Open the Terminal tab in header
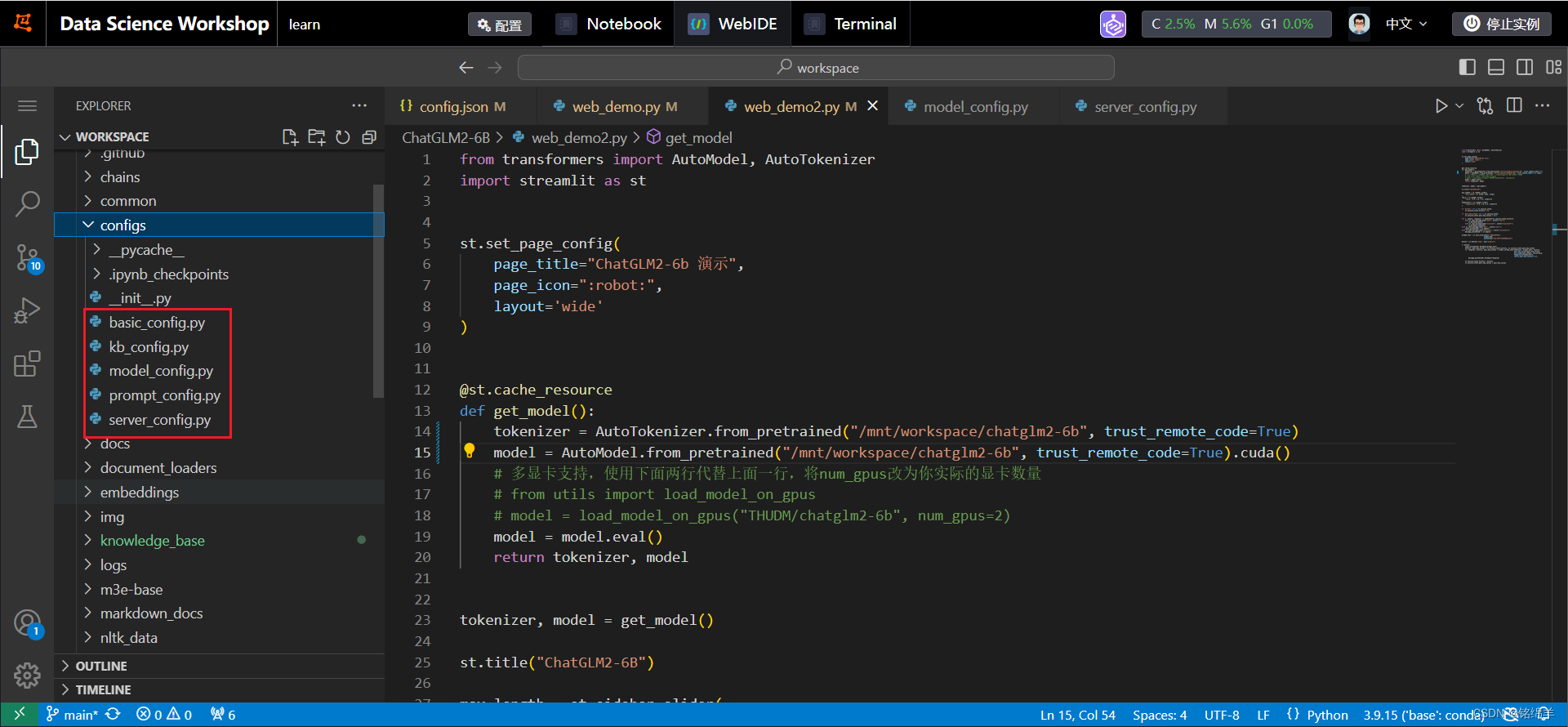This screenshot has height=727, width=1568. [x=851, y=24]
